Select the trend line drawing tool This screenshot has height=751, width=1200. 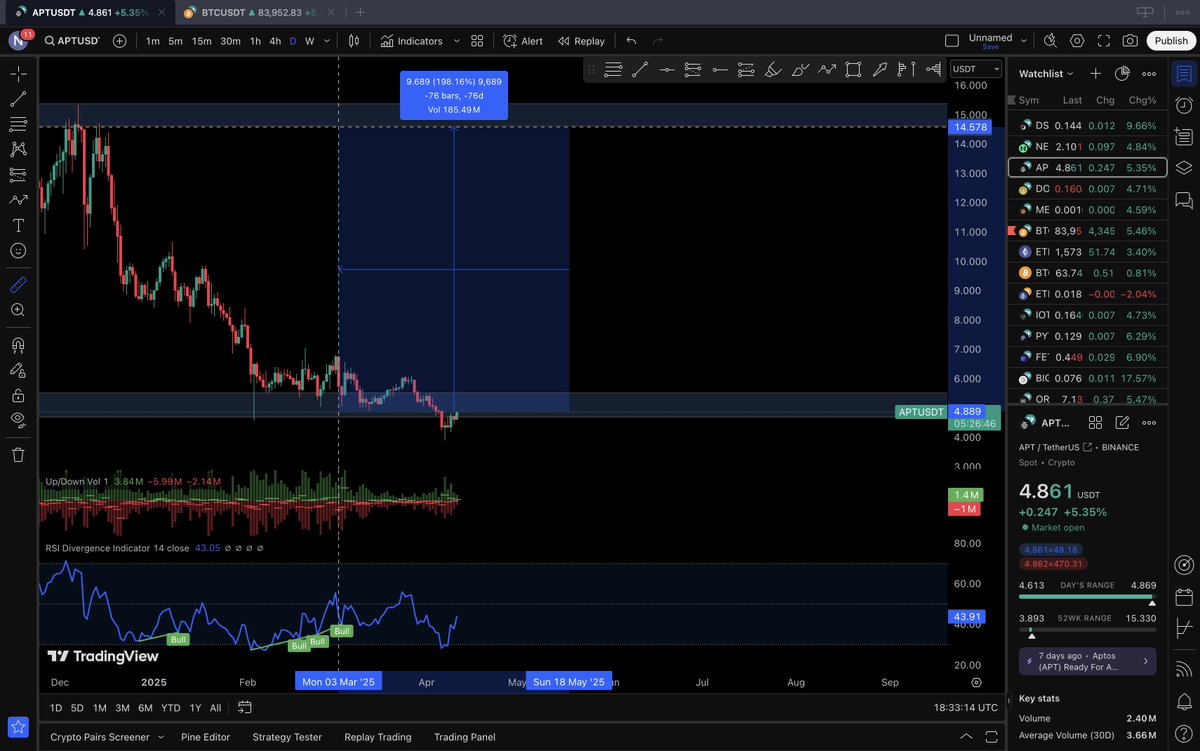click(18, 99)
